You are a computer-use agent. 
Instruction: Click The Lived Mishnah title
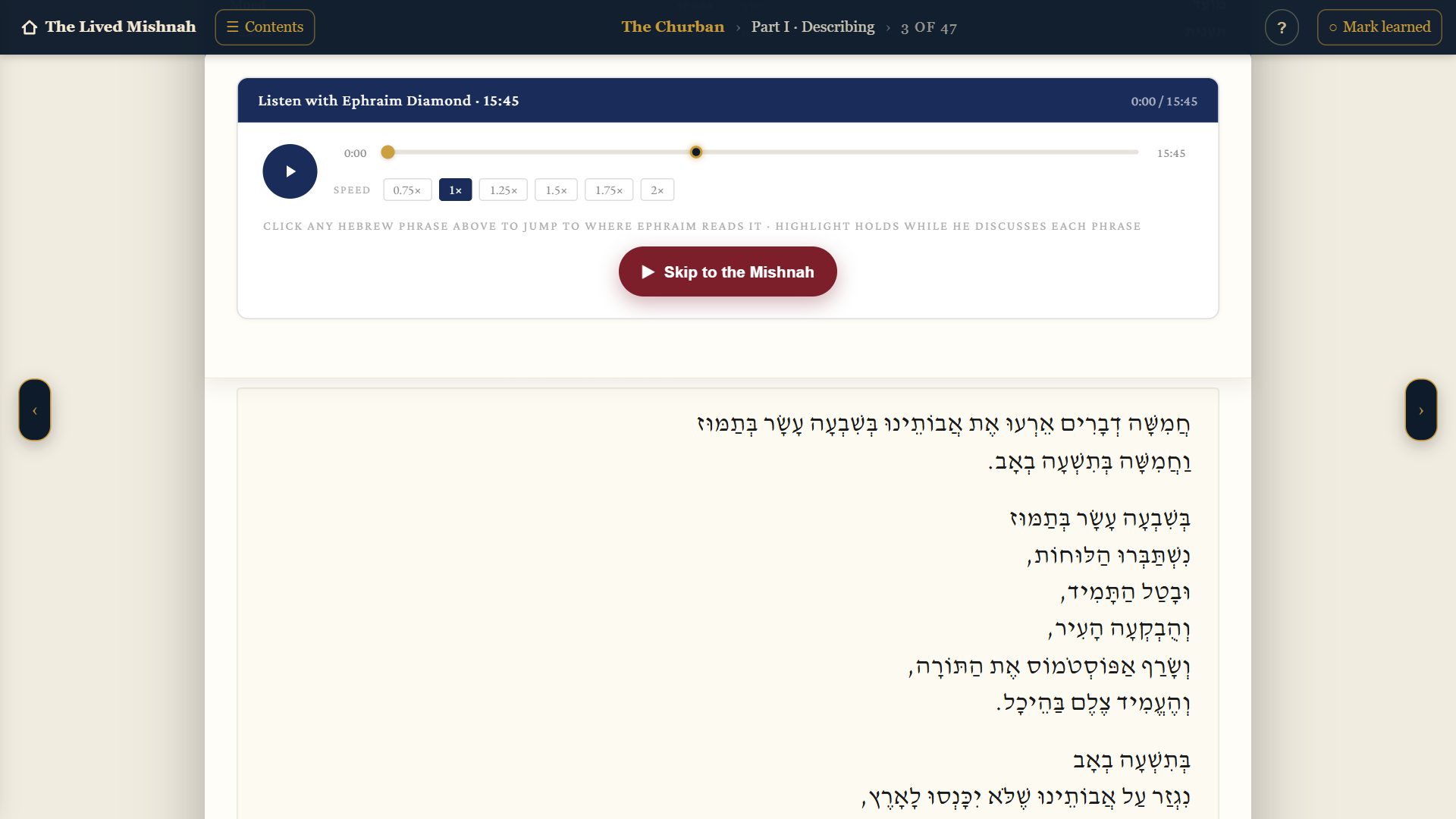coord(121,27)
